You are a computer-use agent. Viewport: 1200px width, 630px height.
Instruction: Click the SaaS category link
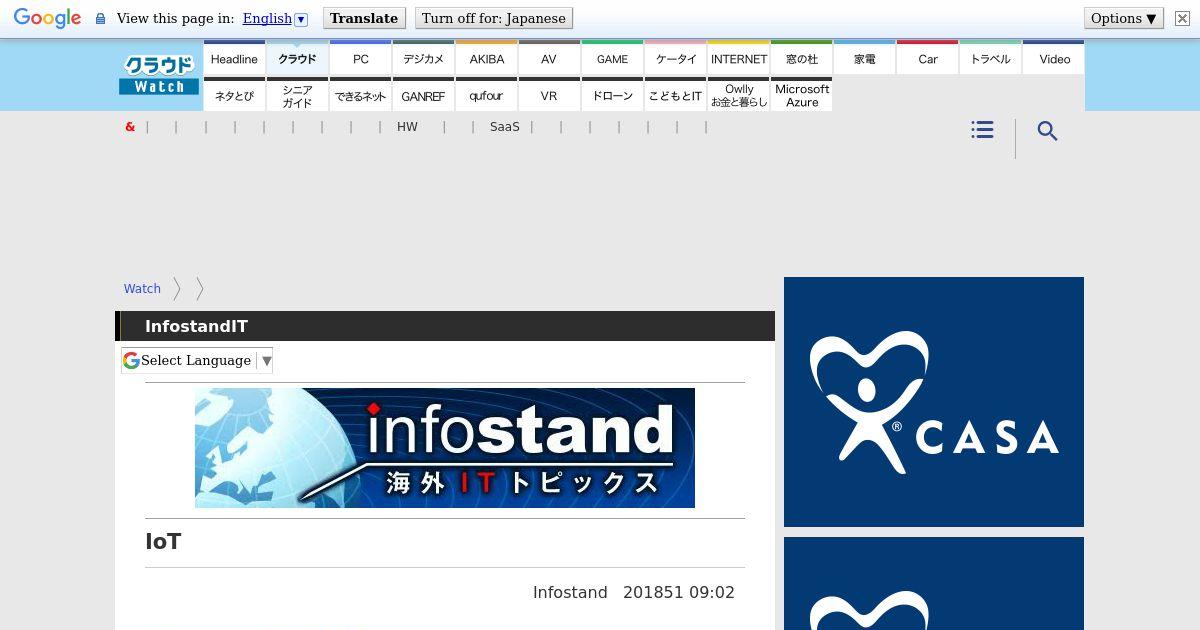tap(505, 127)
